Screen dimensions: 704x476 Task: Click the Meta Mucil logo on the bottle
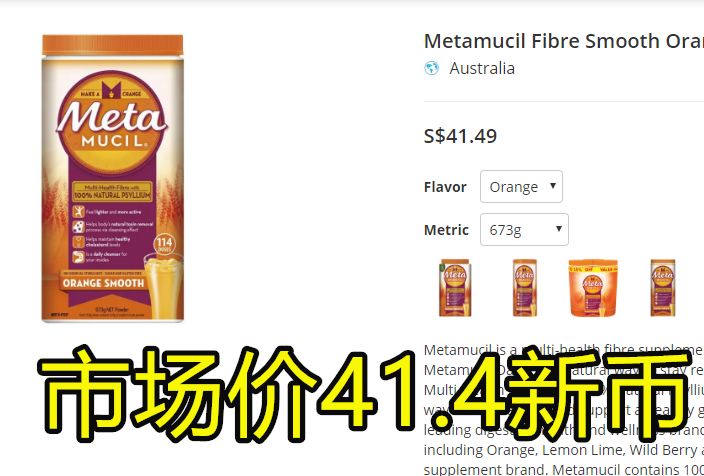111,122
